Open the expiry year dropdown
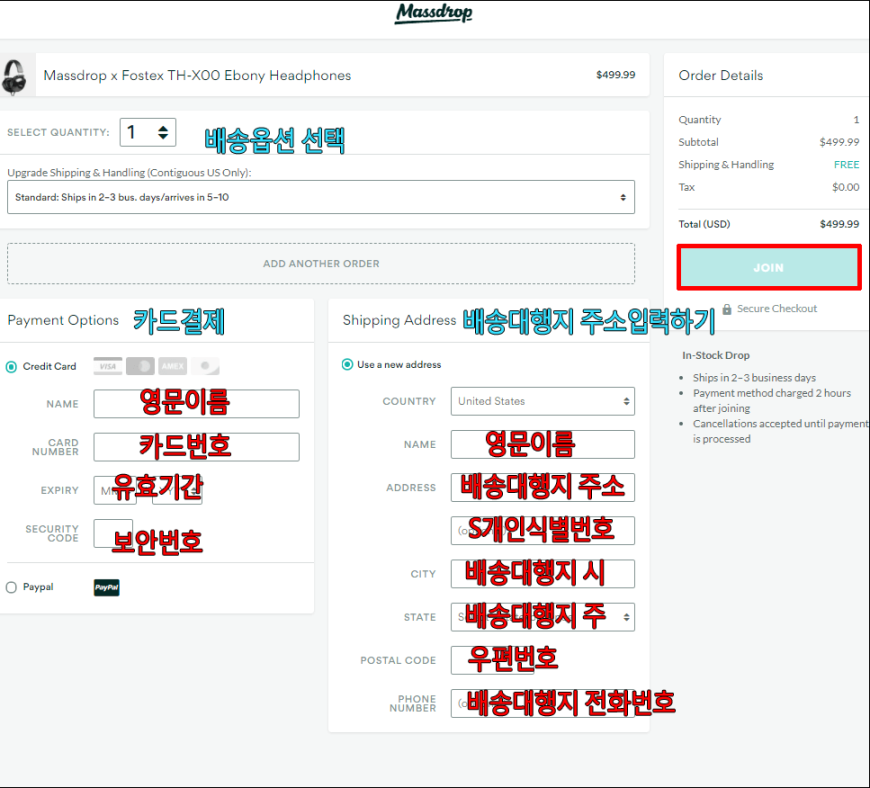The height and width of the screenshot is (788, 870). pos(177,491)
